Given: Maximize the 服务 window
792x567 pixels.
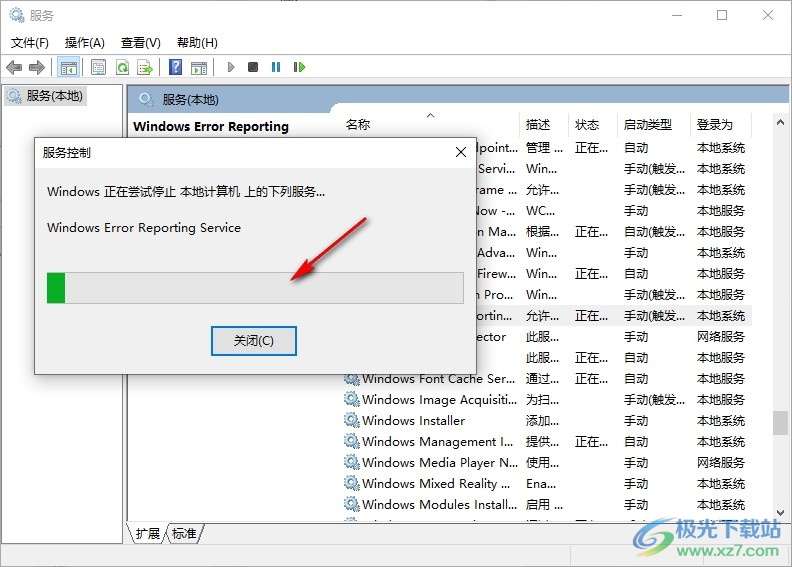Looking at the screenshot, I should pos(722,15).
